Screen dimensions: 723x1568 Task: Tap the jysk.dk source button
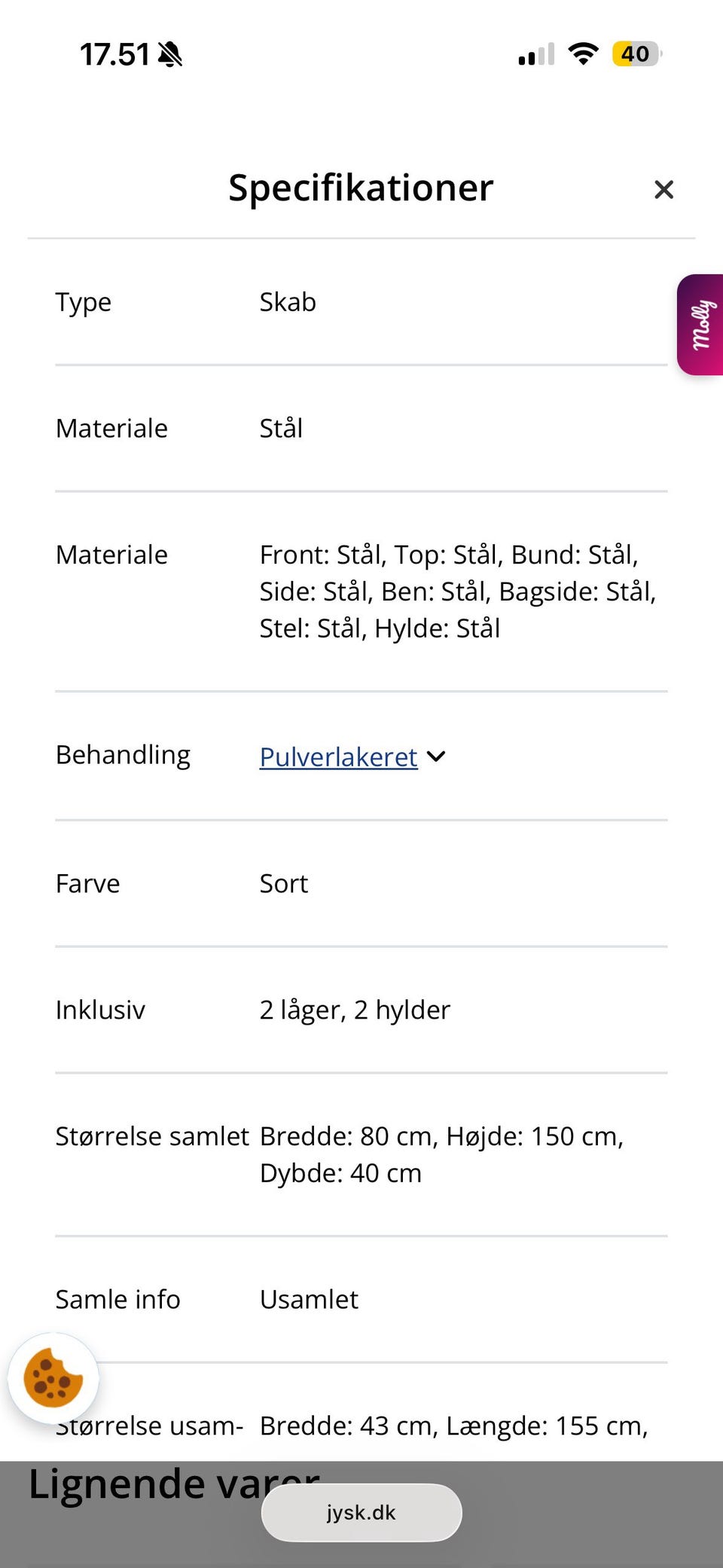(x=361, y=1511)
